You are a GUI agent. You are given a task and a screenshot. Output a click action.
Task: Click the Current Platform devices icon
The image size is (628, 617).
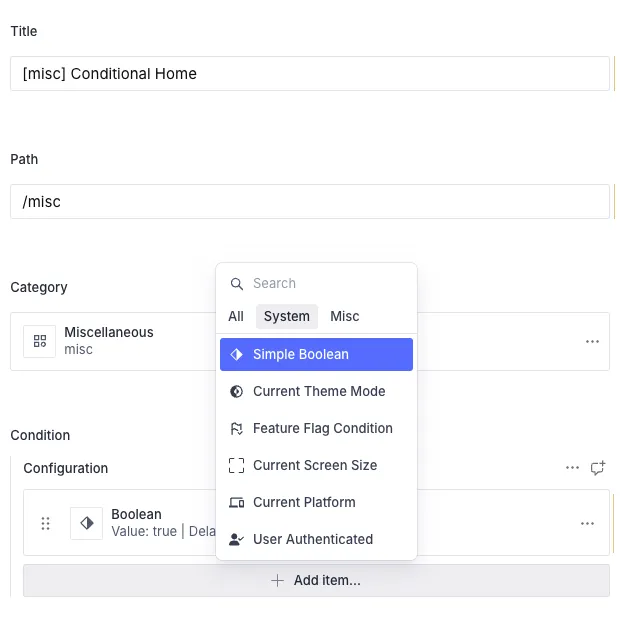point(237,502)
